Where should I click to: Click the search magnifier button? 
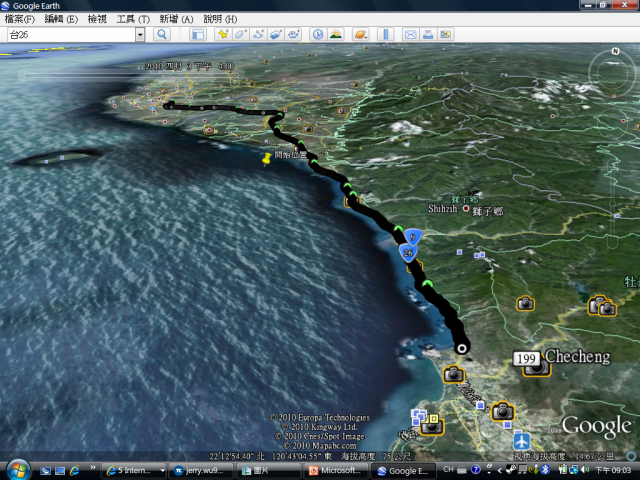162,35
